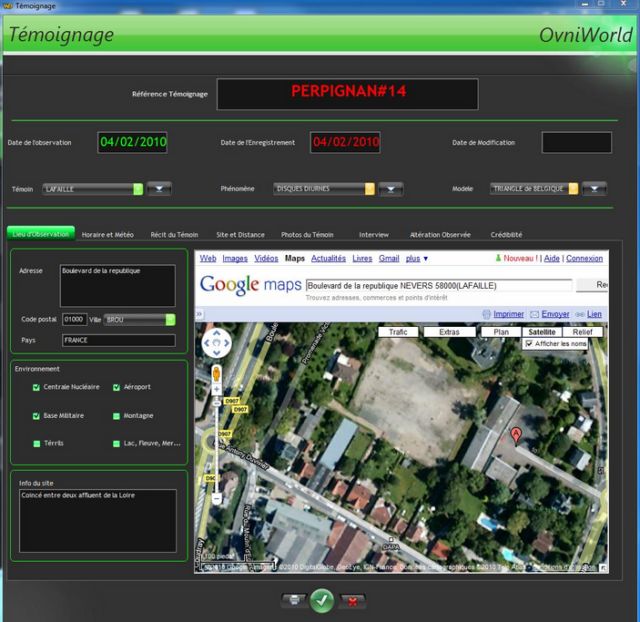Click the Lien link

(594, 314)
